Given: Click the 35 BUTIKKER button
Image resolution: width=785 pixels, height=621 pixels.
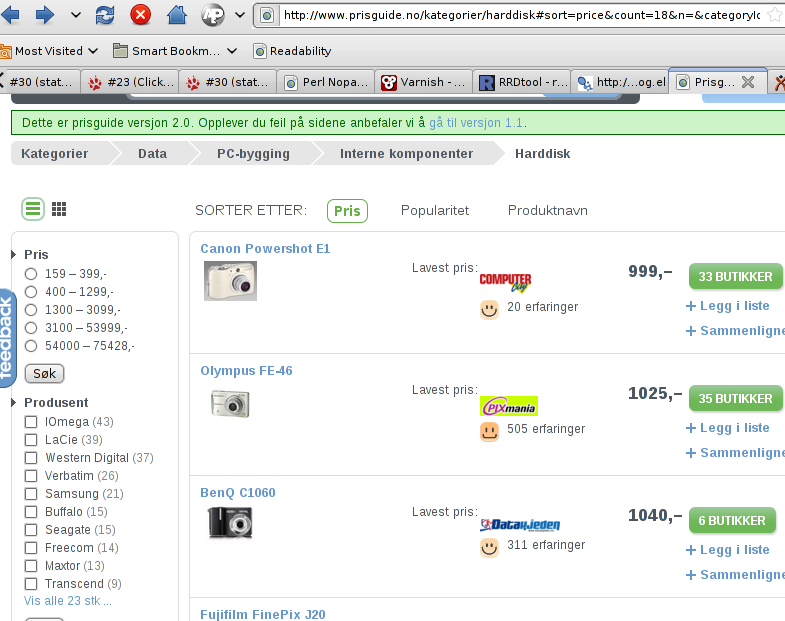Looking at the screenshot, I should tap(735, 399).
